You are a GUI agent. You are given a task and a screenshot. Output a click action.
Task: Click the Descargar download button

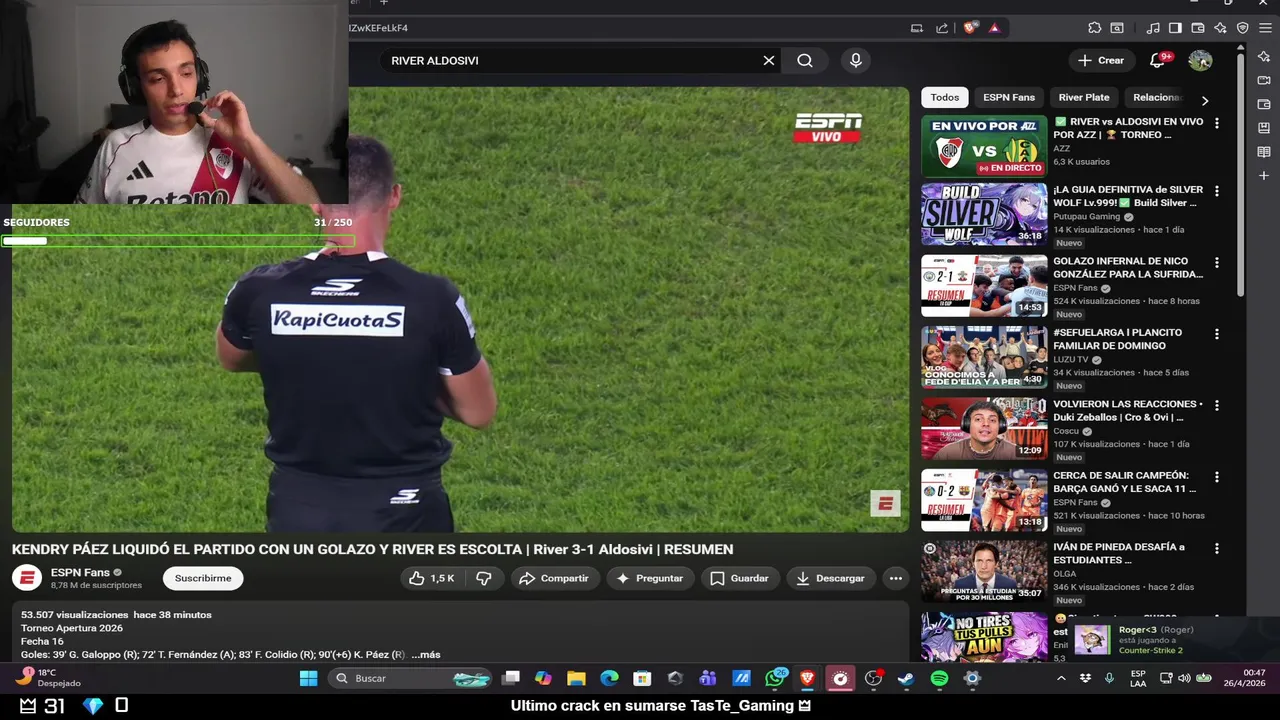831,578
